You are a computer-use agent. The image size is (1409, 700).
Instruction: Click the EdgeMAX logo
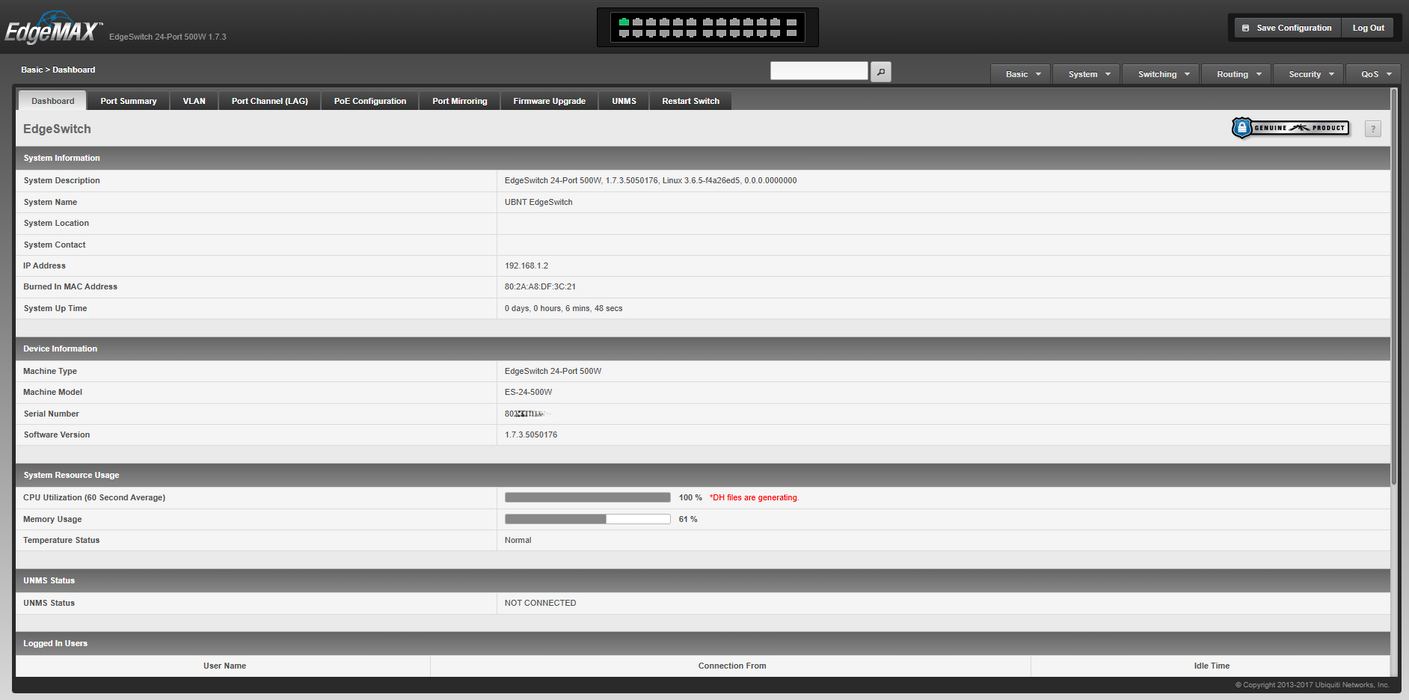[x=52, y=32]
